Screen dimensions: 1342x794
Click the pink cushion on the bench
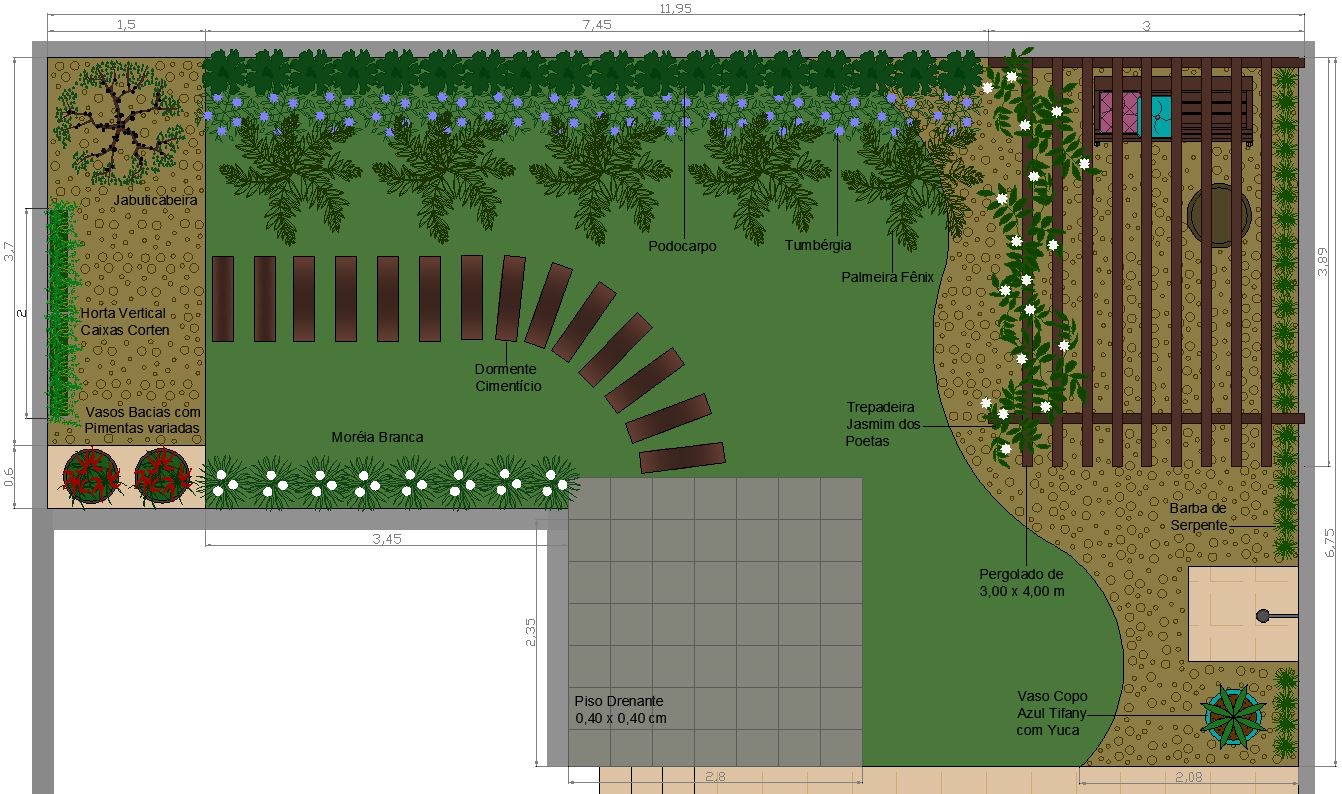(1118, 113)
